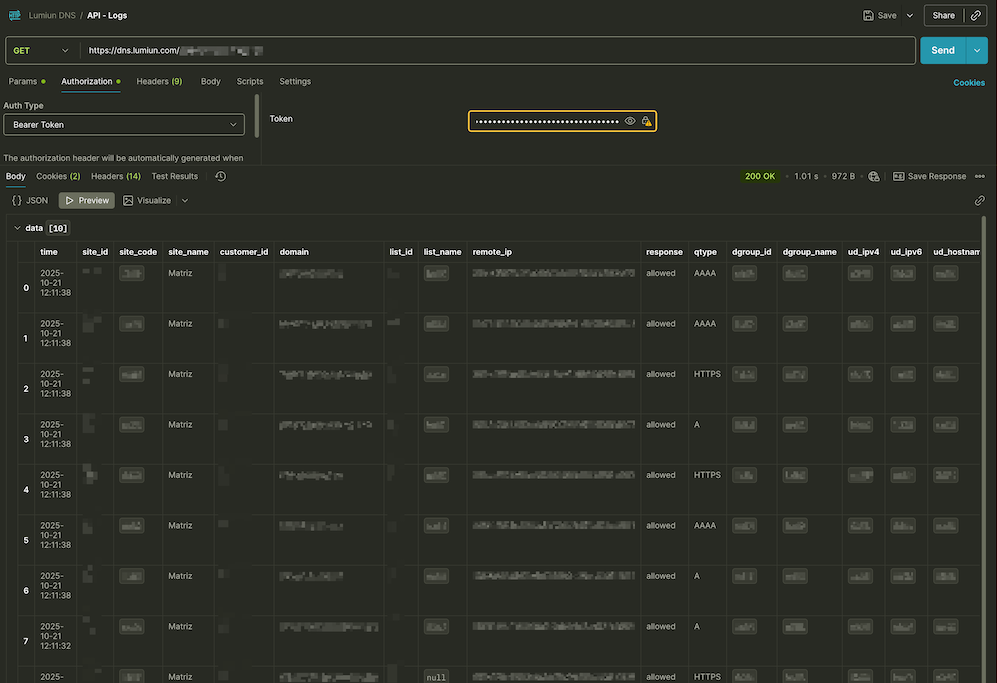Screen dimensions: 997x683
Task: Click the Lumiun DNS collection icon
Action: (15, 16)
